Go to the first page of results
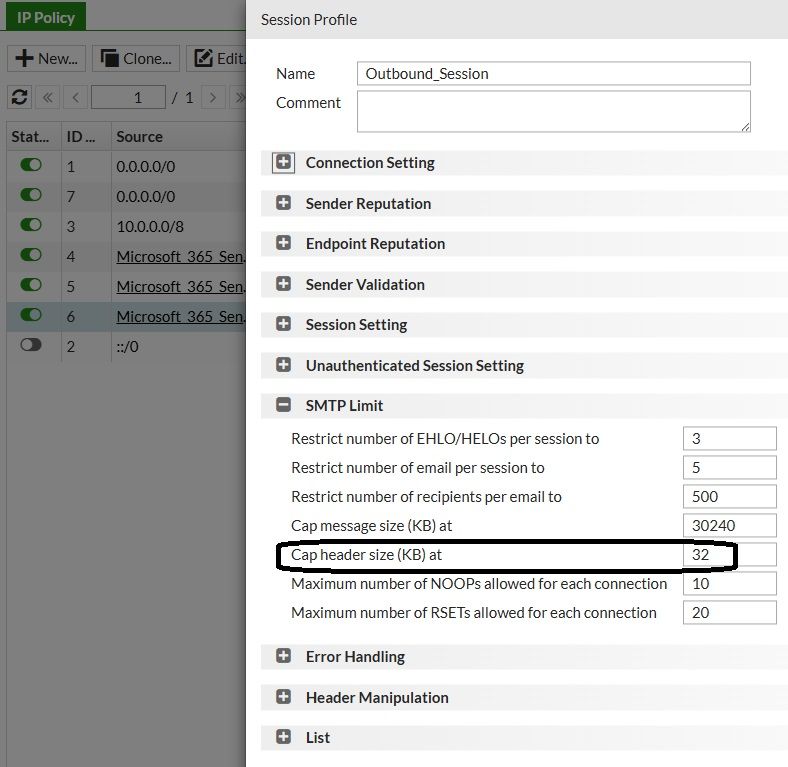This screenshot has height=767, width=788. coord(48,97)
